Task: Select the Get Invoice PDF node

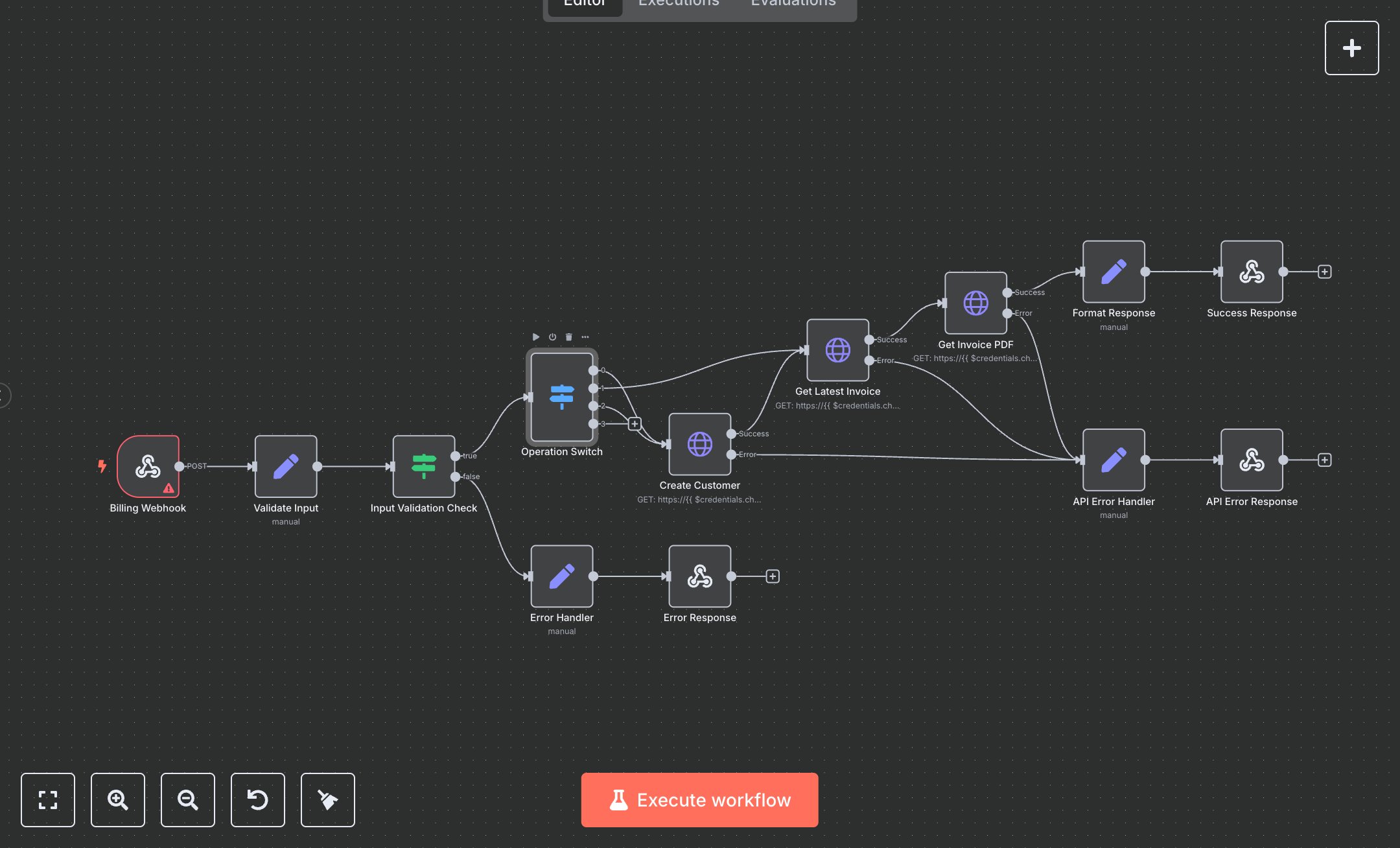Action: click(x=975, y=303)
